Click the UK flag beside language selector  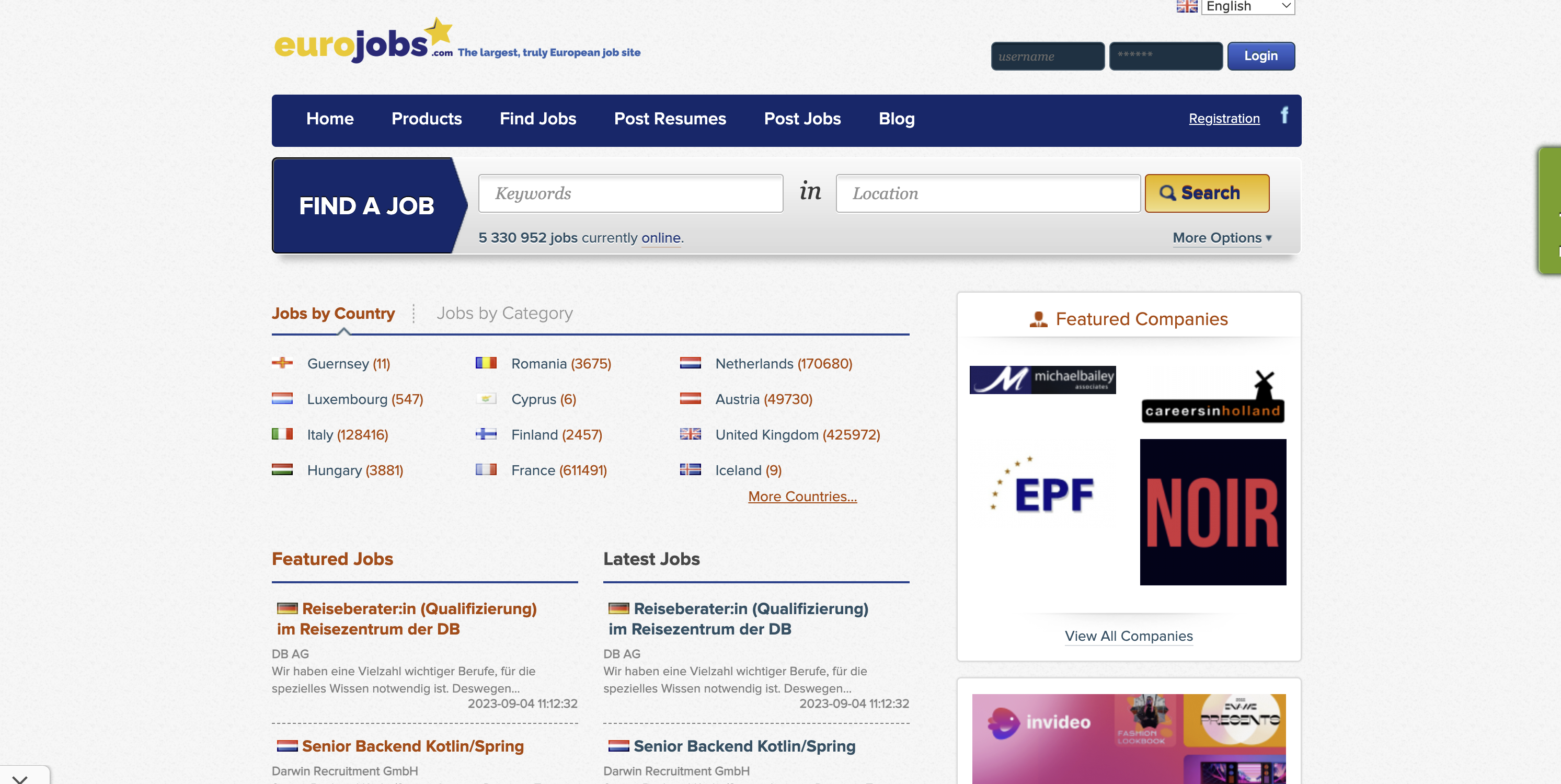pyautogui.click(x=1187, y=6)
